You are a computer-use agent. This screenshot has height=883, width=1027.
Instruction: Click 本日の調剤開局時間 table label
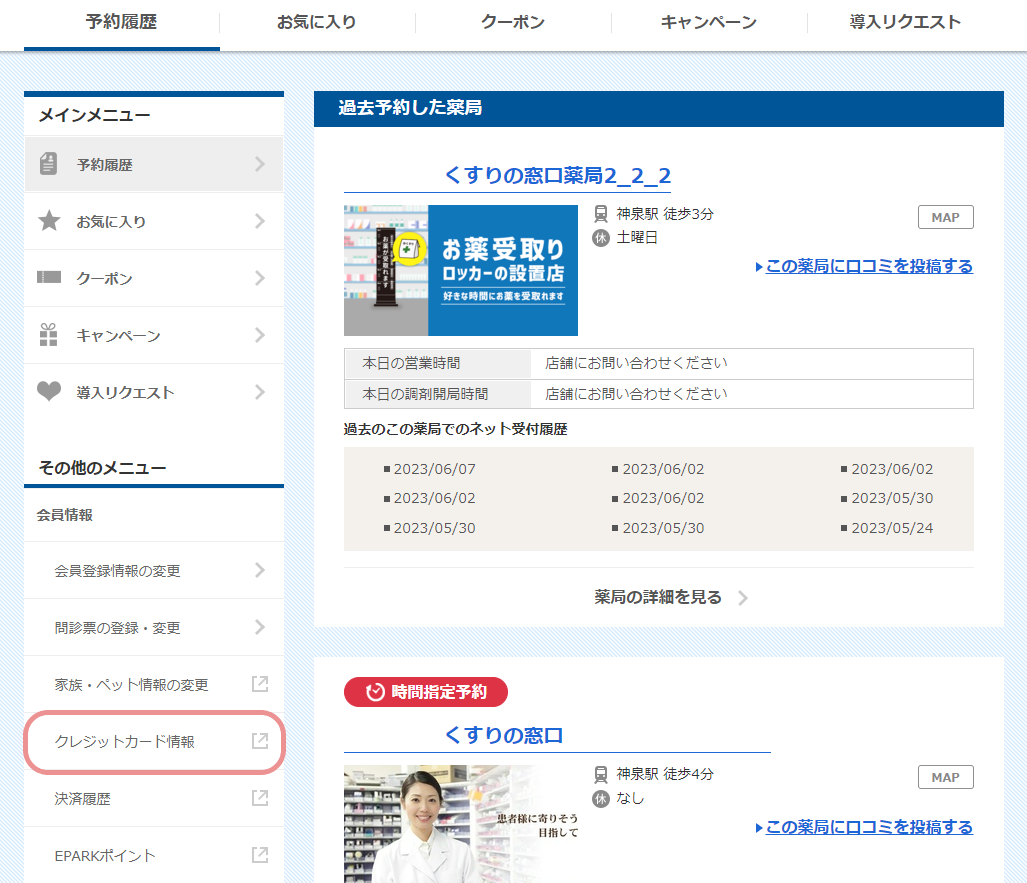[x=438, y=394]
